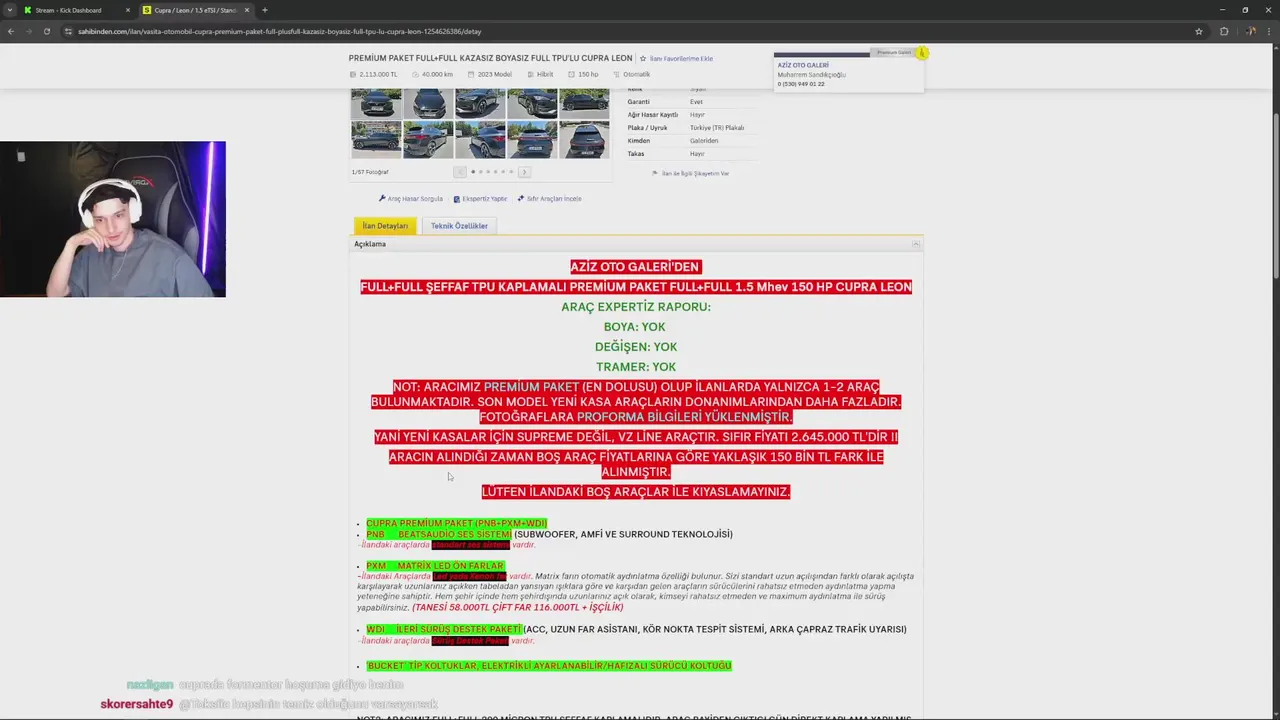Screen dimensions: 1280x720
Task: Minimize the browser window
Action: (1222, 10)
